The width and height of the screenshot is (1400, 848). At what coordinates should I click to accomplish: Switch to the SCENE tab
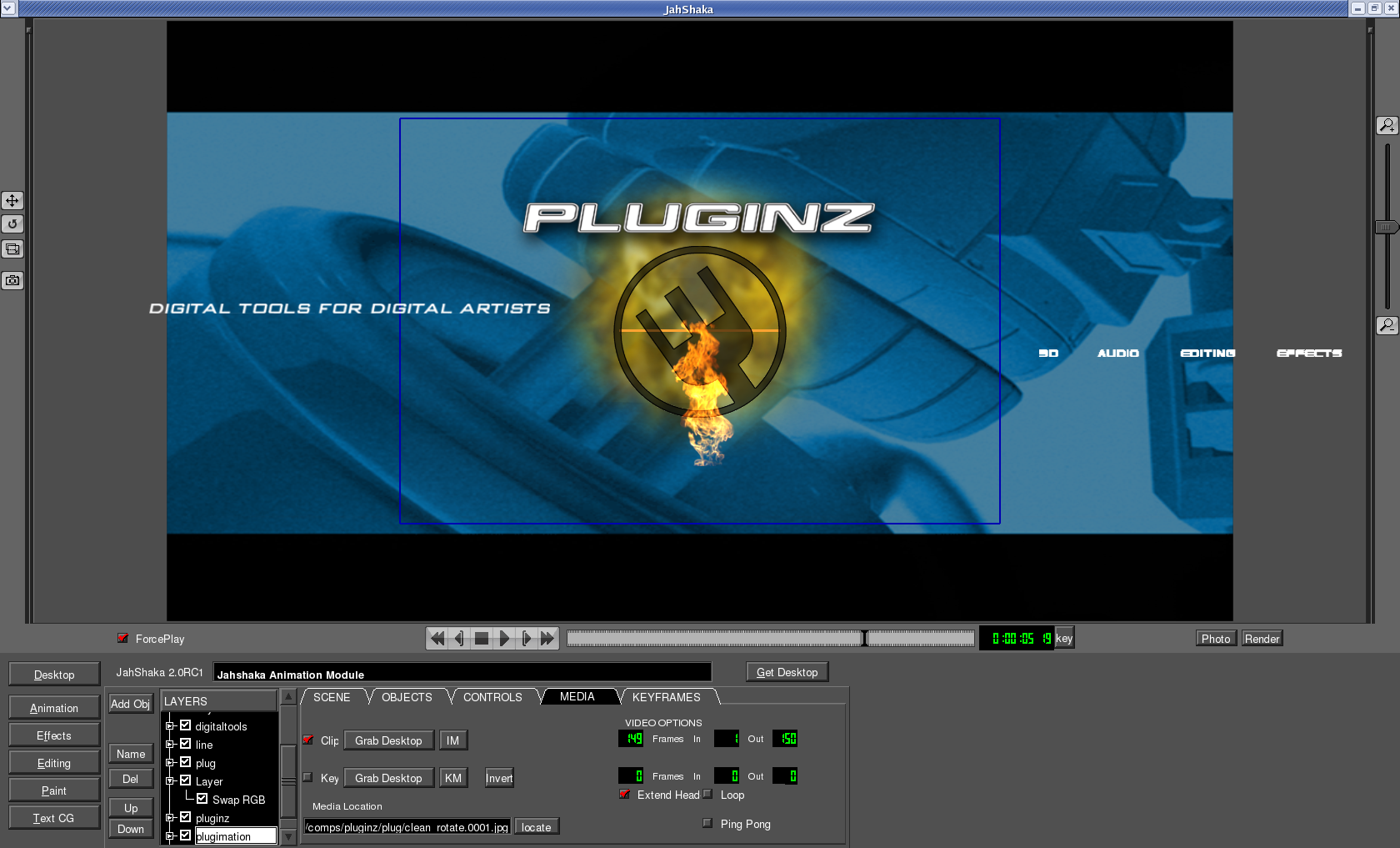[x=332, y=697]
